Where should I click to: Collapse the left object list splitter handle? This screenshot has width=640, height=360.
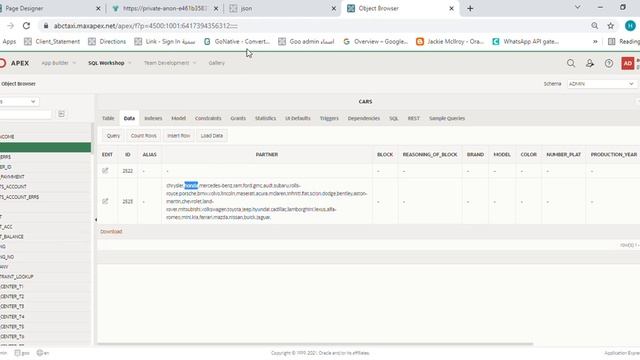(x=96, y=220)
